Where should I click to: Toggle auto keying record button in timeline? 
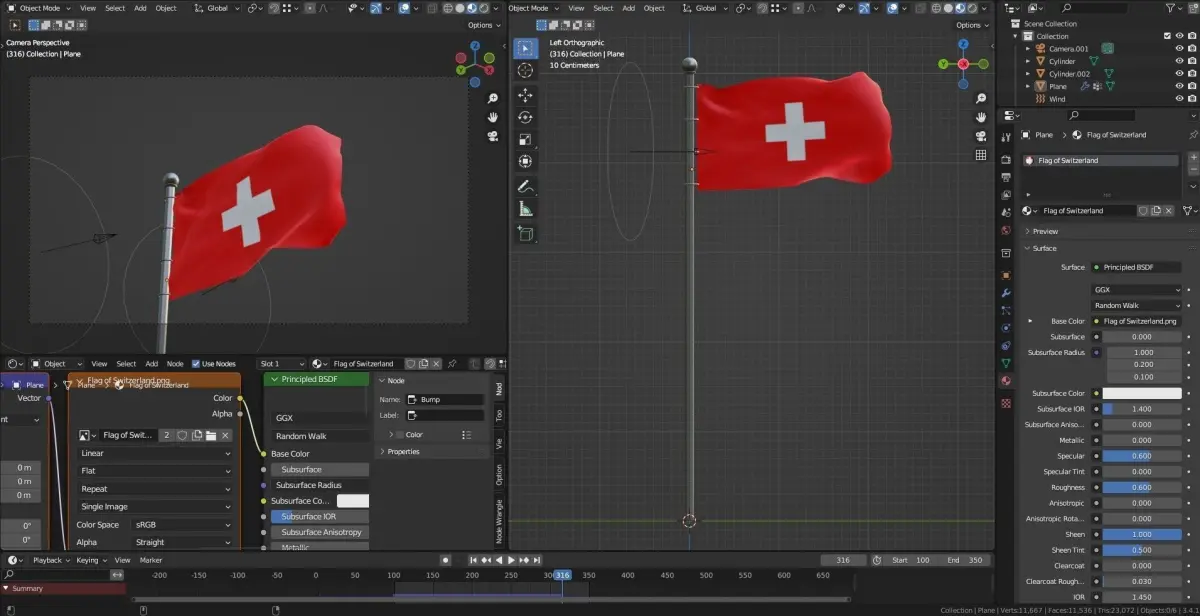(x=446, y=560)
